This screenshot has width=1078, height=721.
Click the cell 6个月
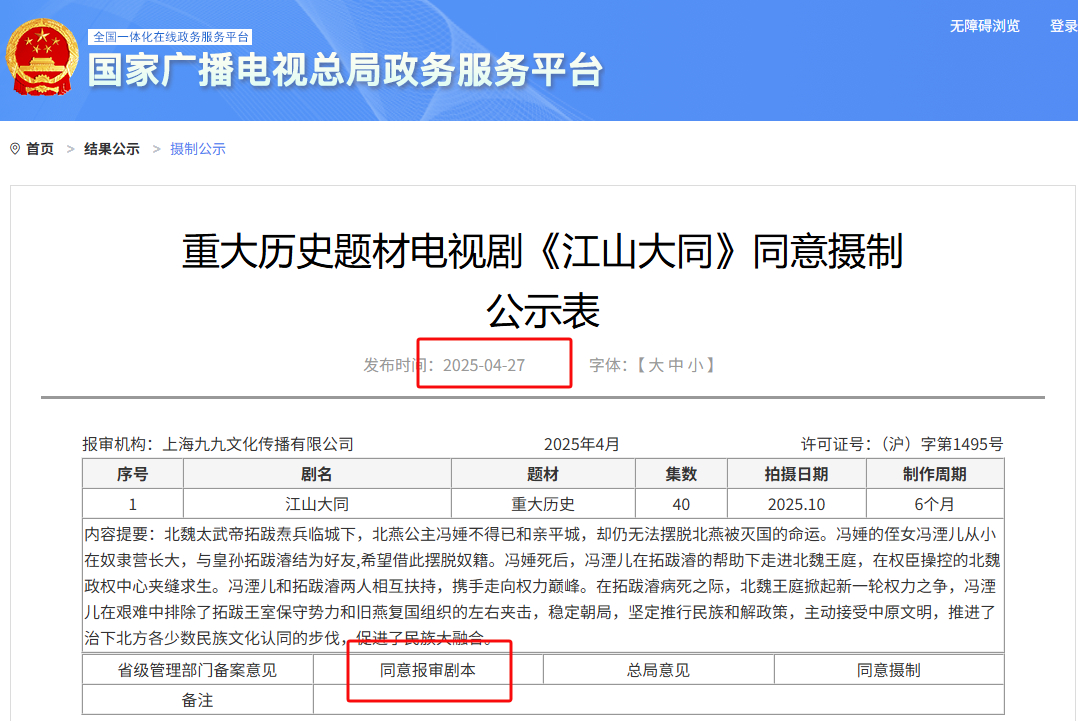click(x=935, y=504)
